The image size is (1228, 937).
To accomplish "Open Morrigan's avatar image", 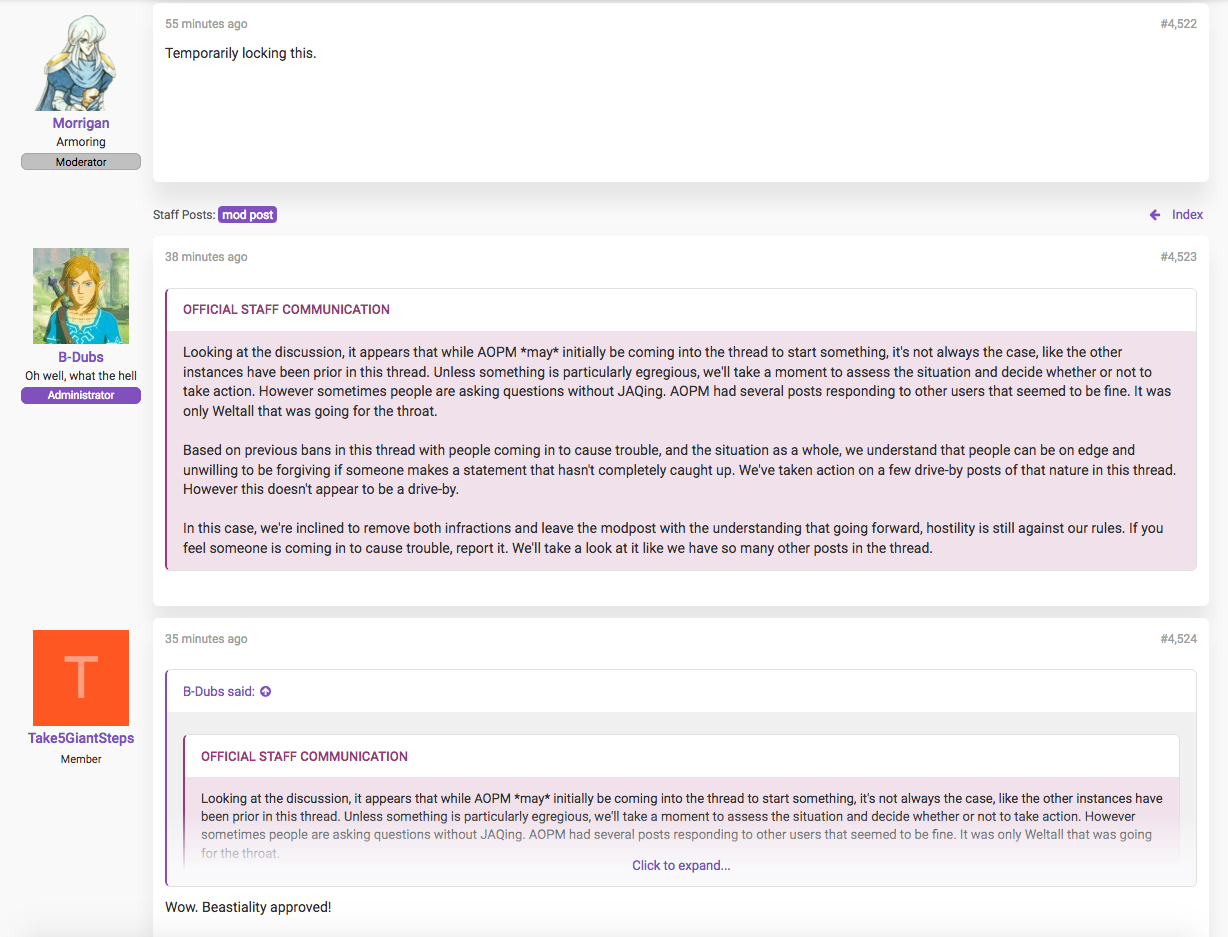I will pos(81,62).
